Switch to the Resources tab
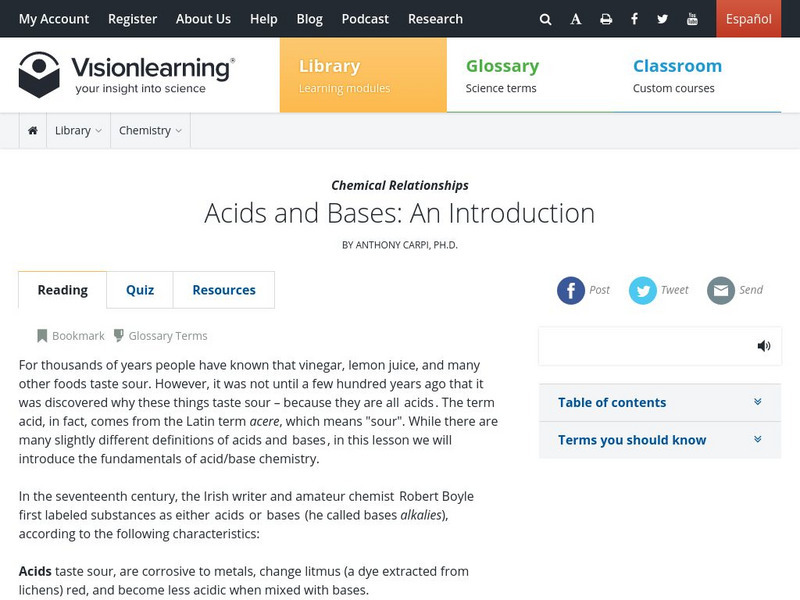This screenshot has width=800, height=600. pyautogui.click(x=224, y=290)
